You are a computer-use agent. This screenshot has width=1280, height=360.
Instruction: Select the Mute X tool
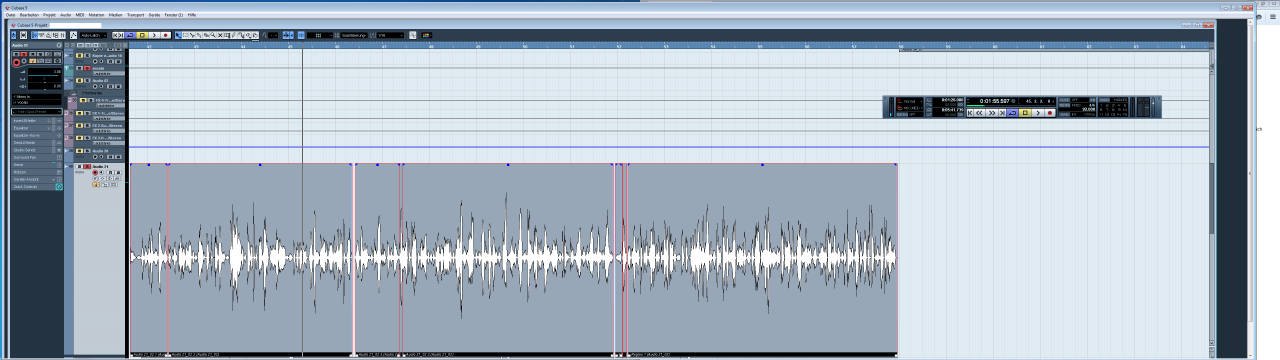220,35
